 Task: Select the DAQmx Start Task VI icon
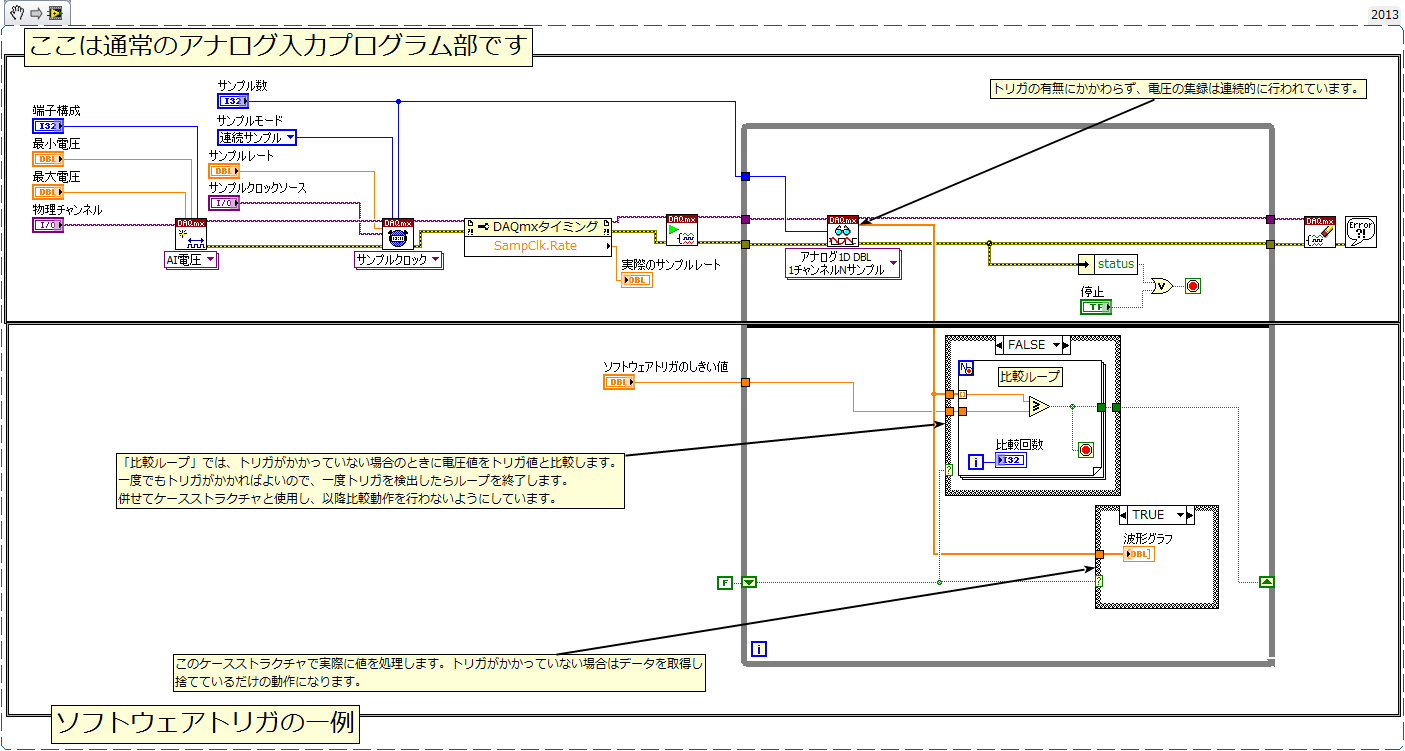(x=682, y=230)
